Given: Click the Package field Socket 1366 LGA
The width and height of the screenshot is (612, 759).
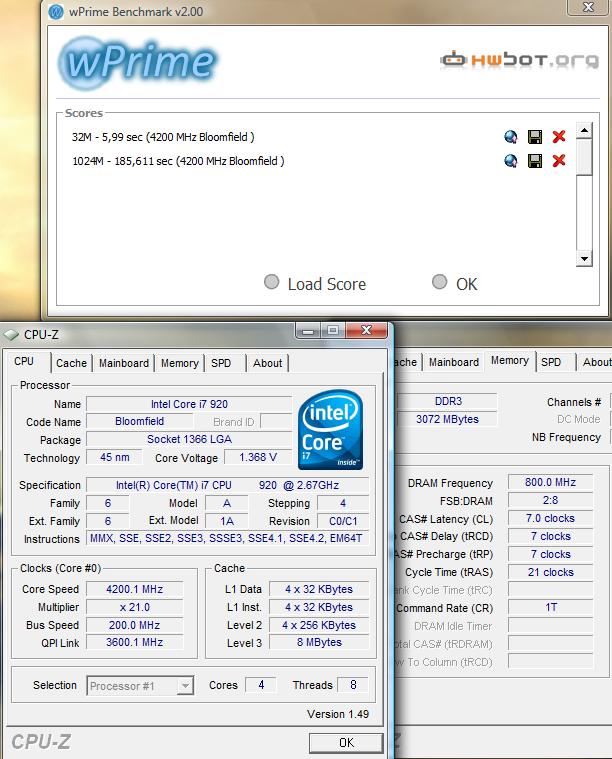Looking at the screenshot, I should click(189, 439).
